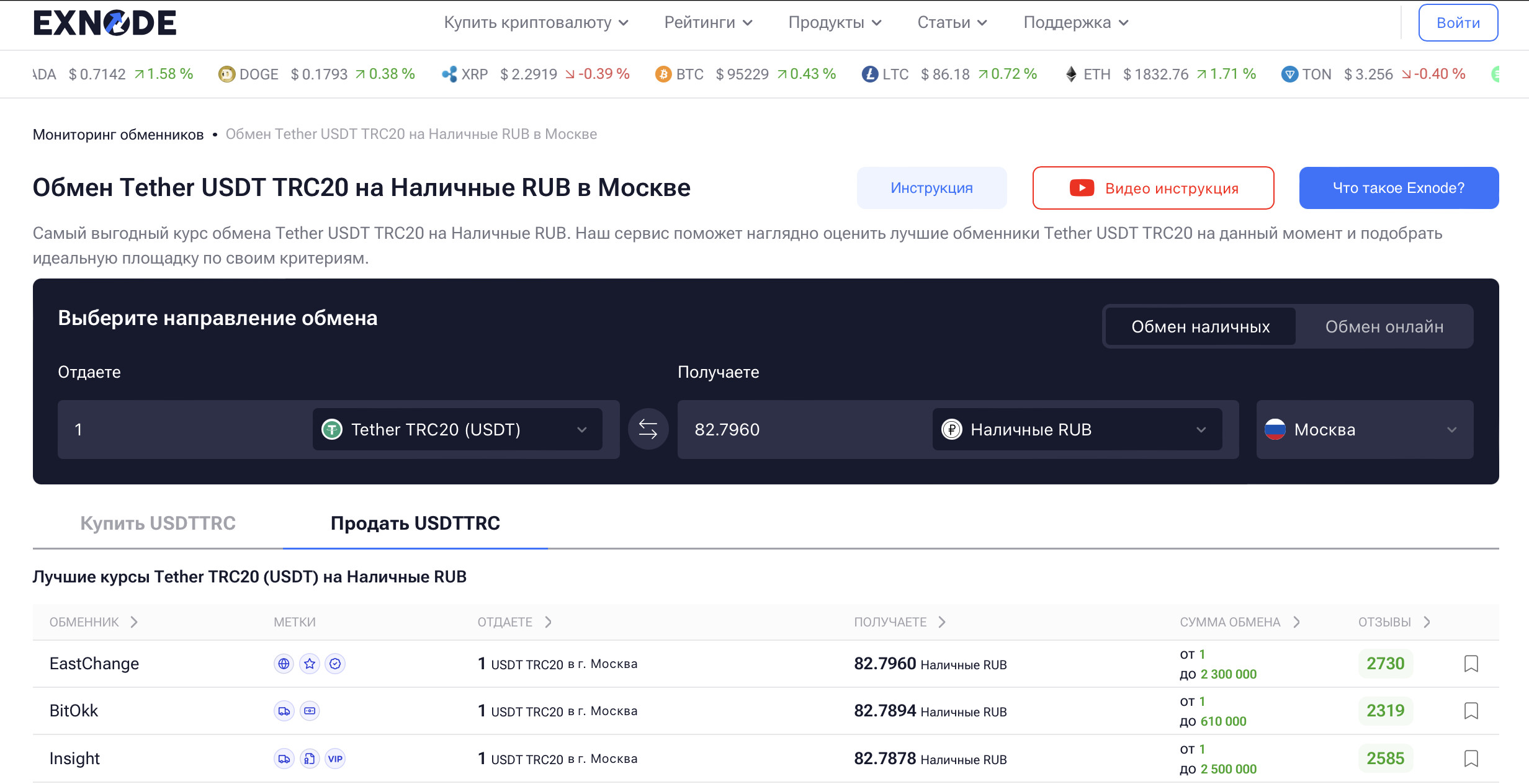1529x784 pixels.
Task: Click the globe badge icon for EastChange
Action: [x=284, y=664]
